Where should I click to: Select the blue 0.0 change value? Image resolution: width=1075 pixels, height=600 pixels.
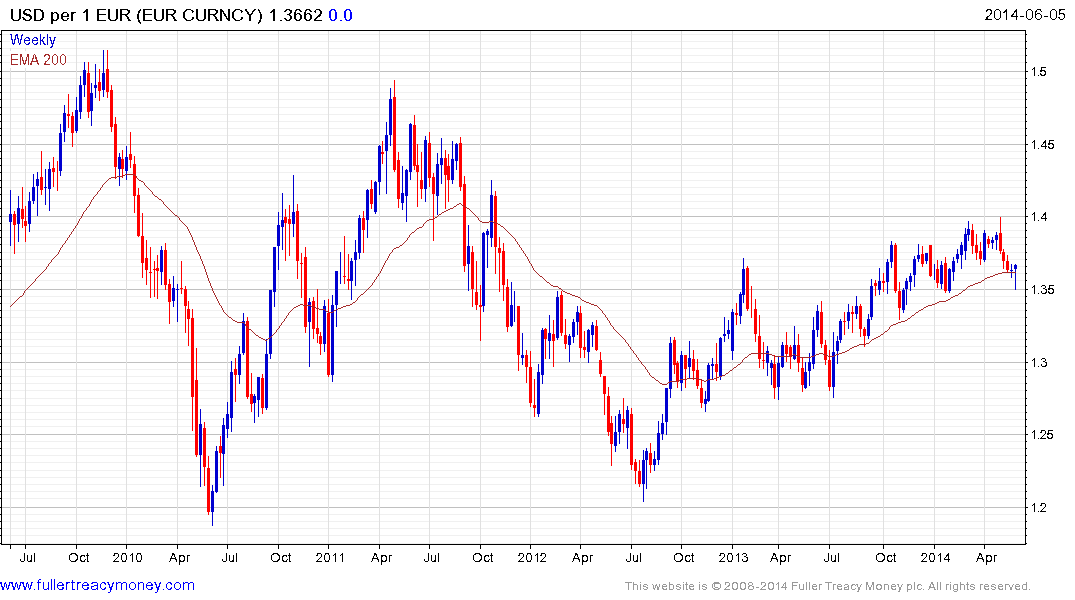(x=340, y=15)
